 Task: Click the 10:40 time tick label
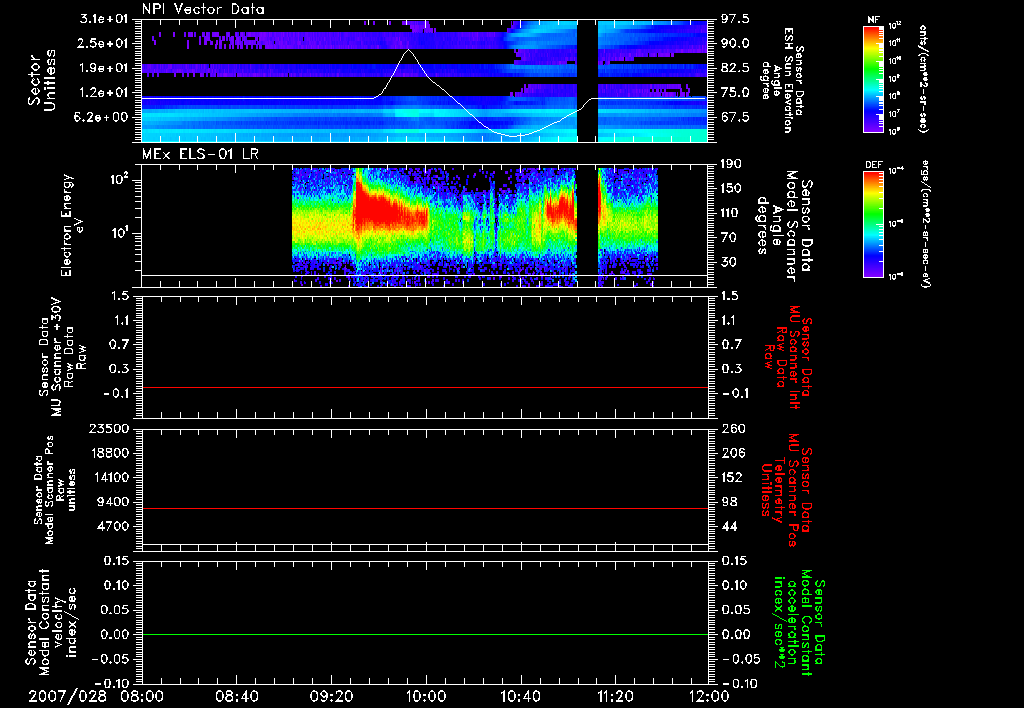(x=520, y=696)
